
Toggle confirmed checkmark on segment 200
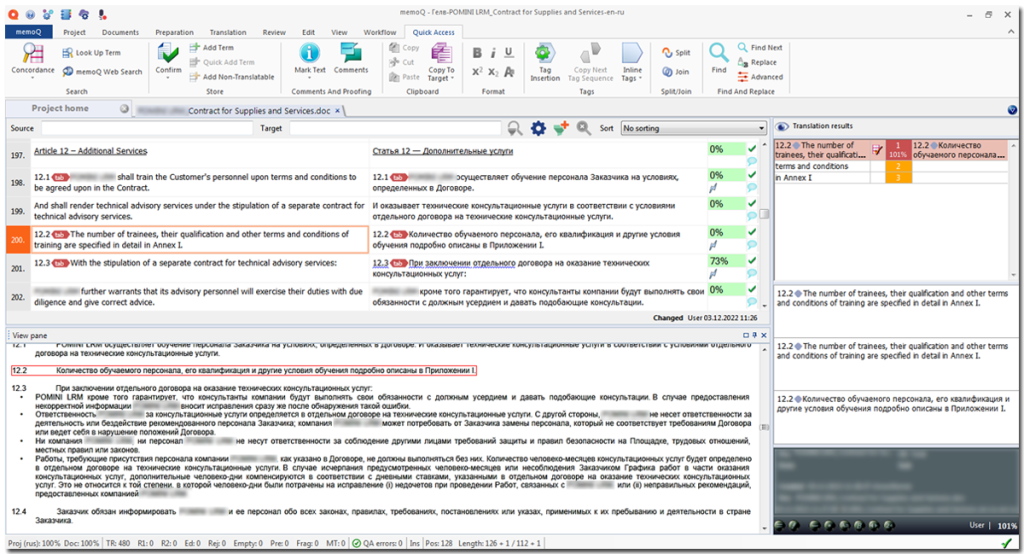point(752,232)
